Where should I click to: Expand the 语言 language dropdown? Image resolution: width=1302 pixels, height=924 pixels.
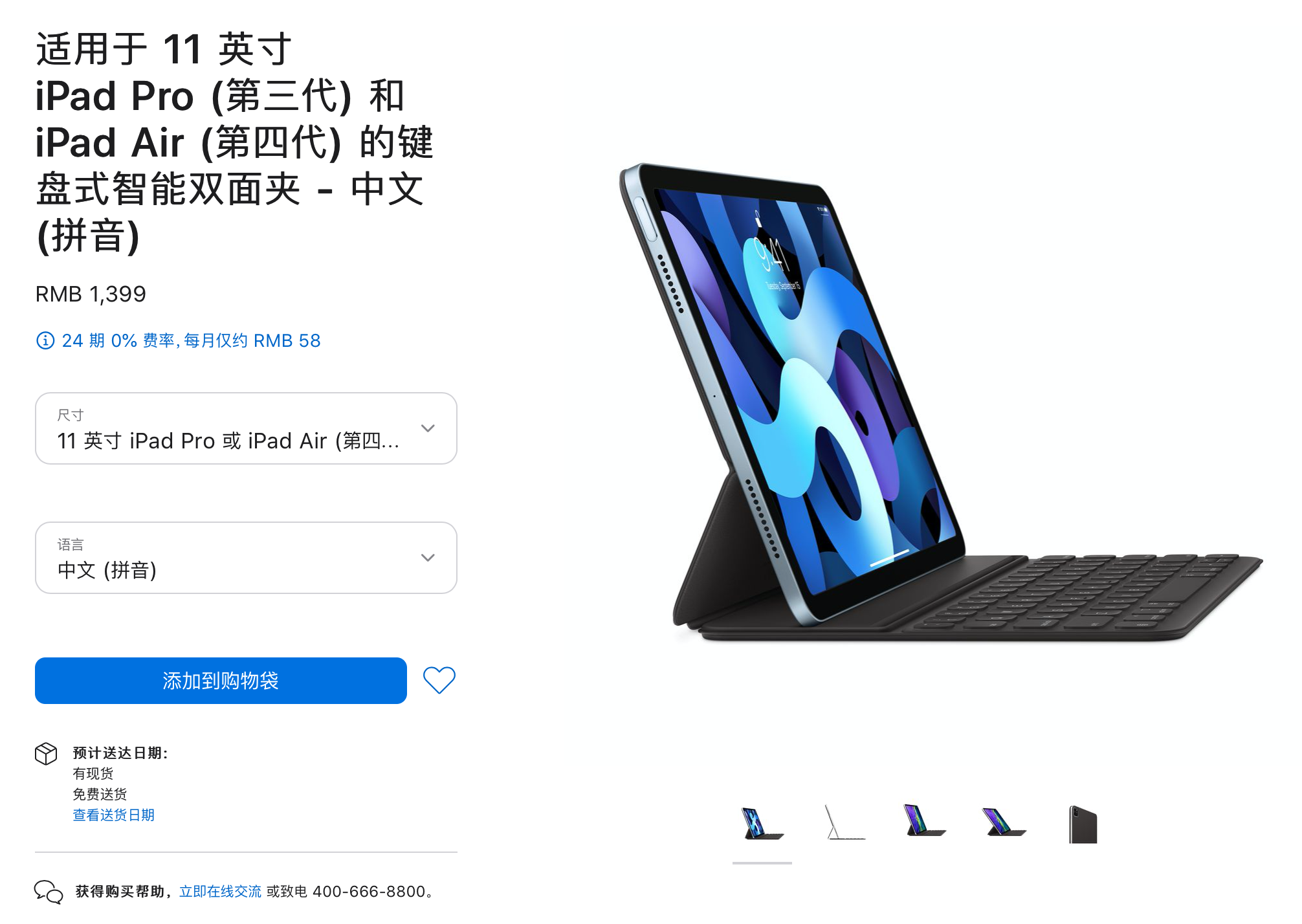pyautogui.click(x=246, y=558)
